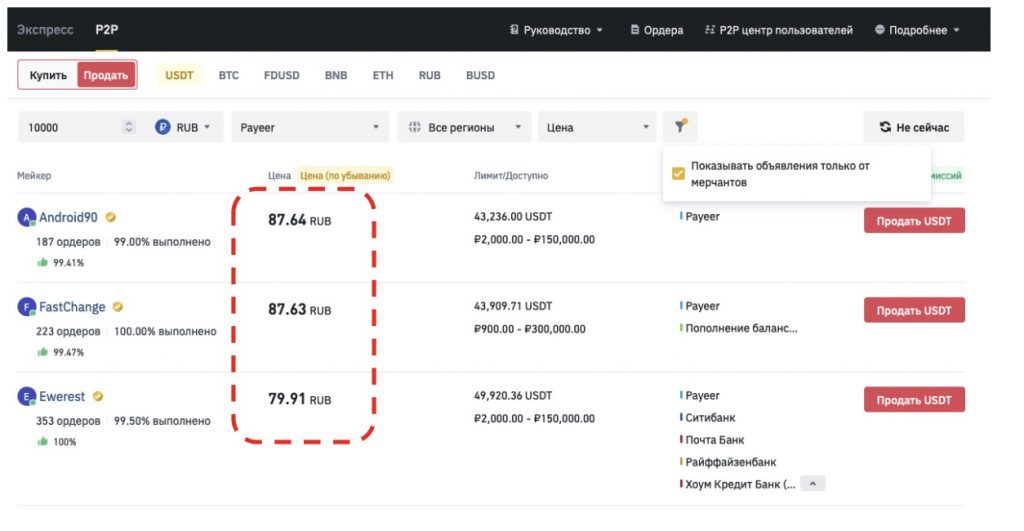Select BNB asset tab
The image size is (1024, 531).
pyautogui.click(x=336, y=75)
